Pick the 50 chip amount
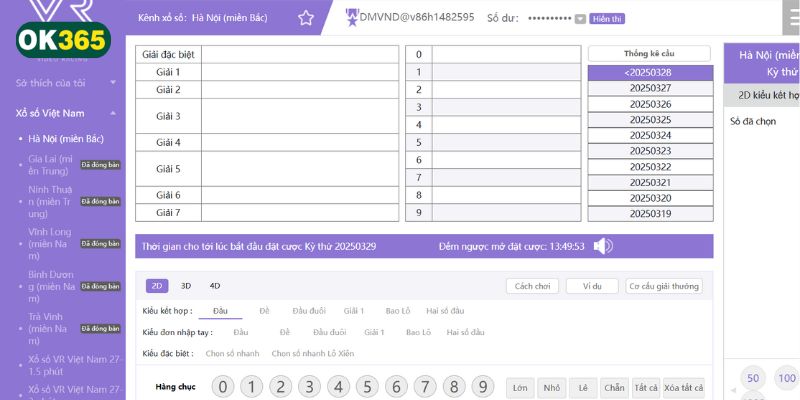800x400 pixels. click(x=753, y=378)
